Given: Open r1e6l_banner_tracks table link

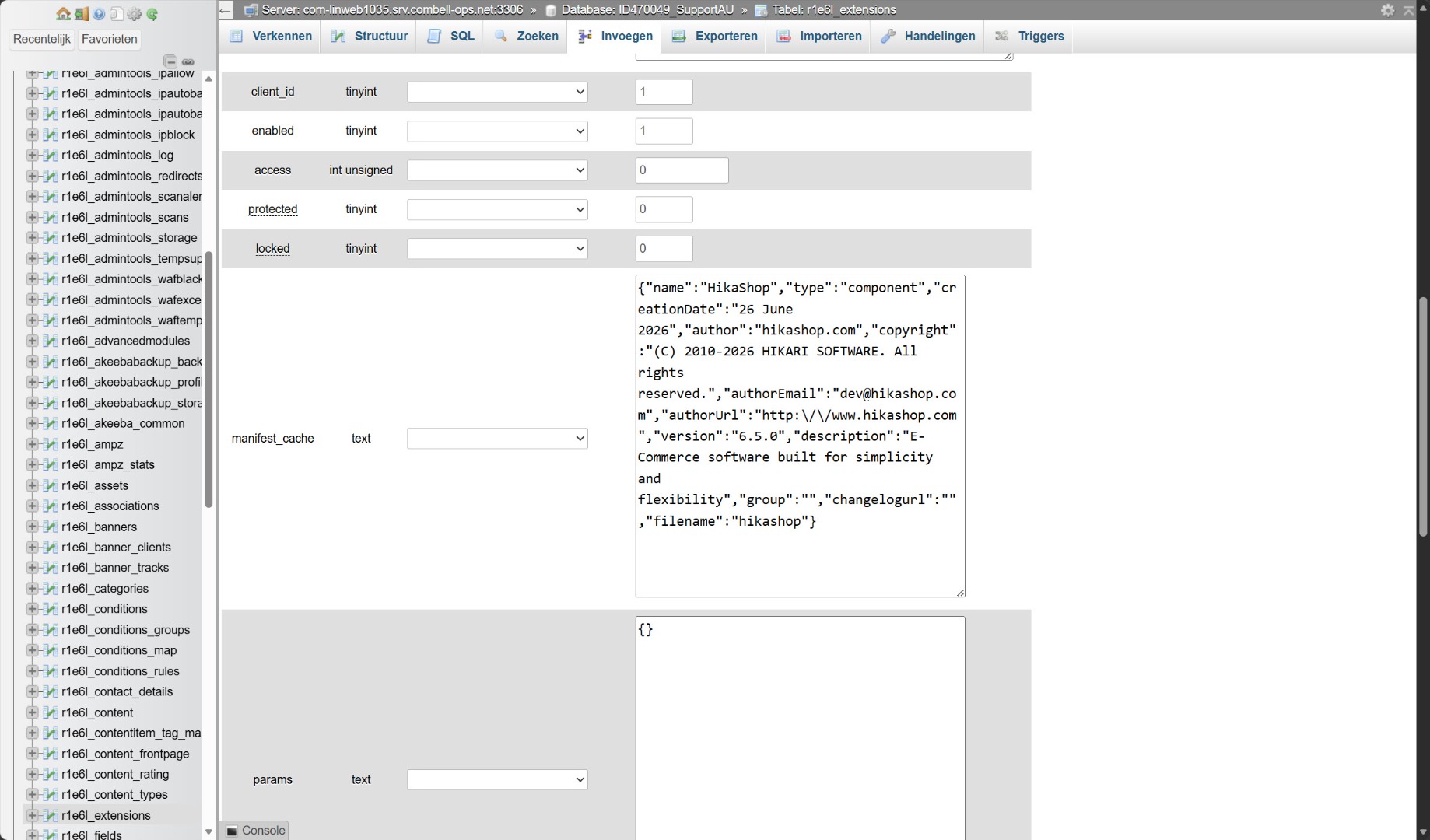Looking at the screenshot, I should (x=115, y=568).
